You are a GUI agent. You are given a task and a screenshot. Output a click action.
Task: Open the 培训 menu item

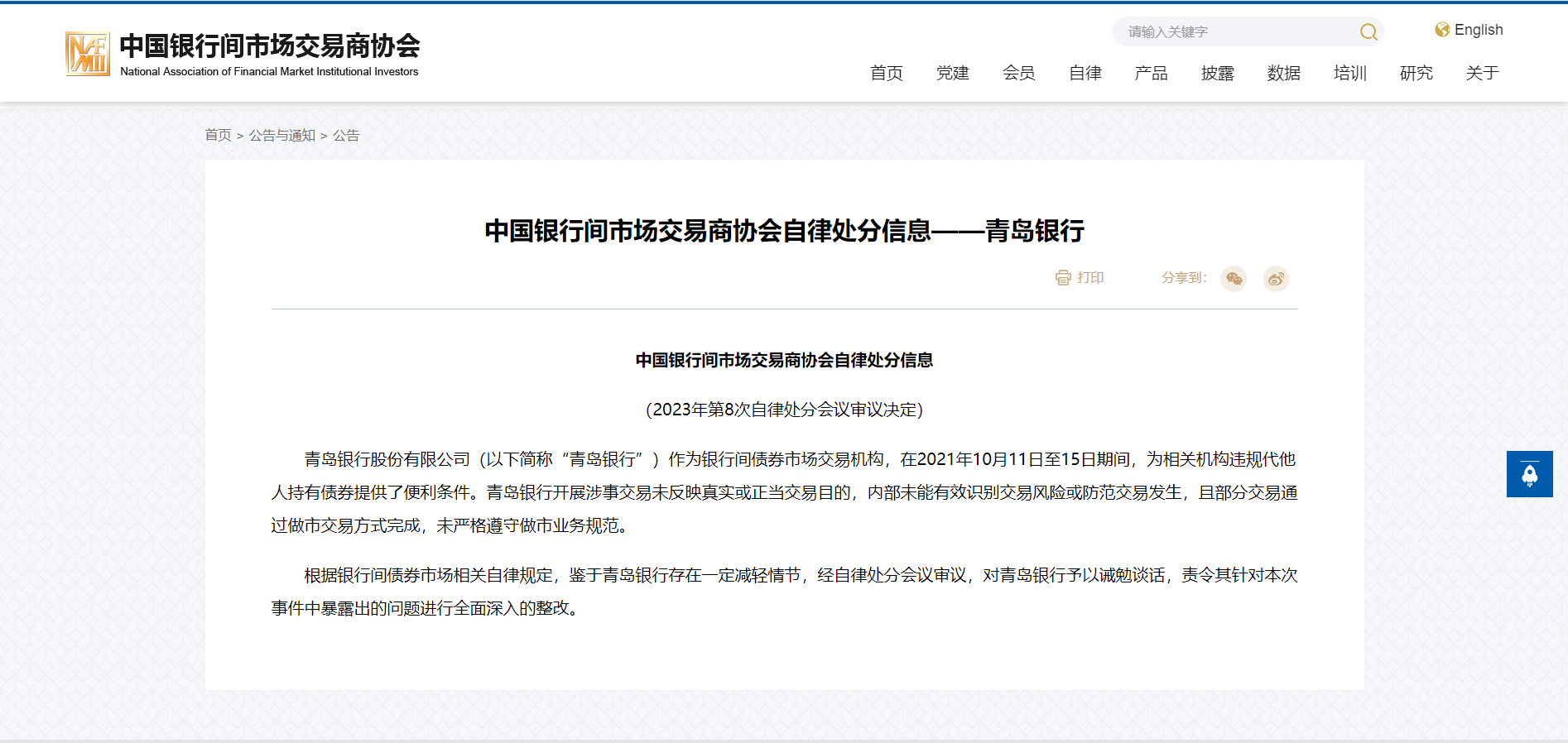coord(1349,73)
